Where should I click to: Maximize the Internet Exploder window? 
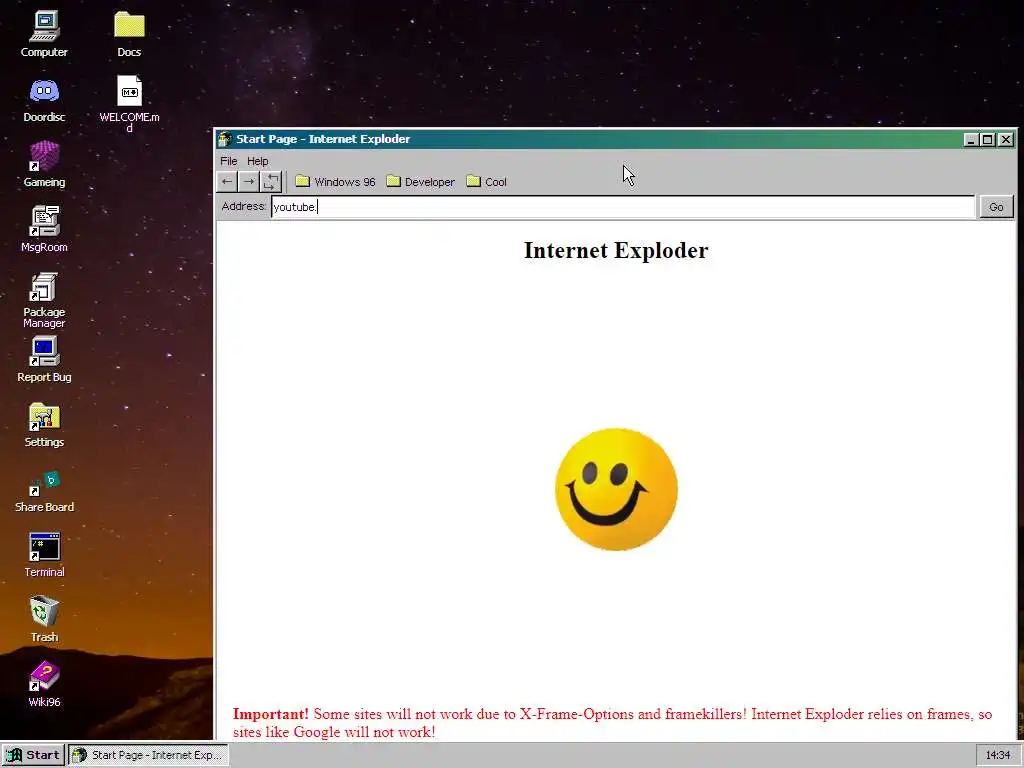[987, 139]
